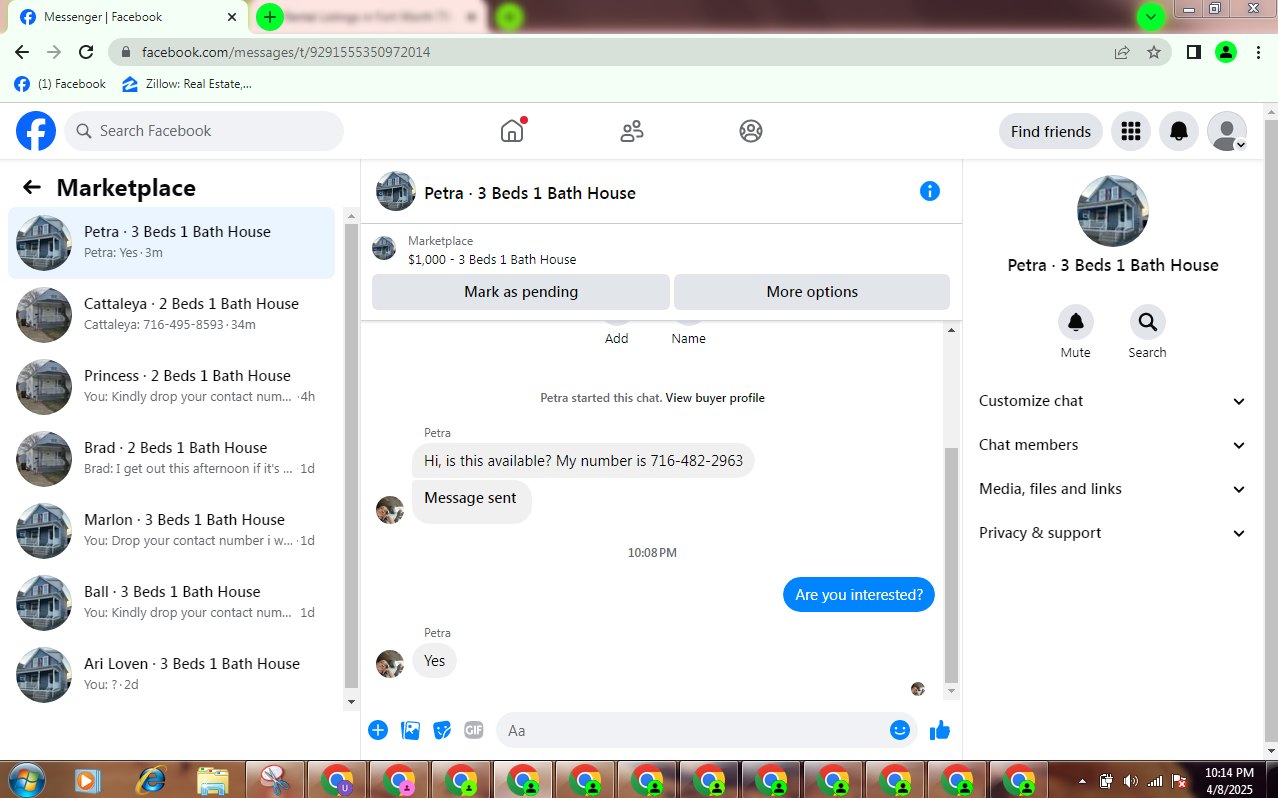Click Mark as pending button

tap(521, 292)
